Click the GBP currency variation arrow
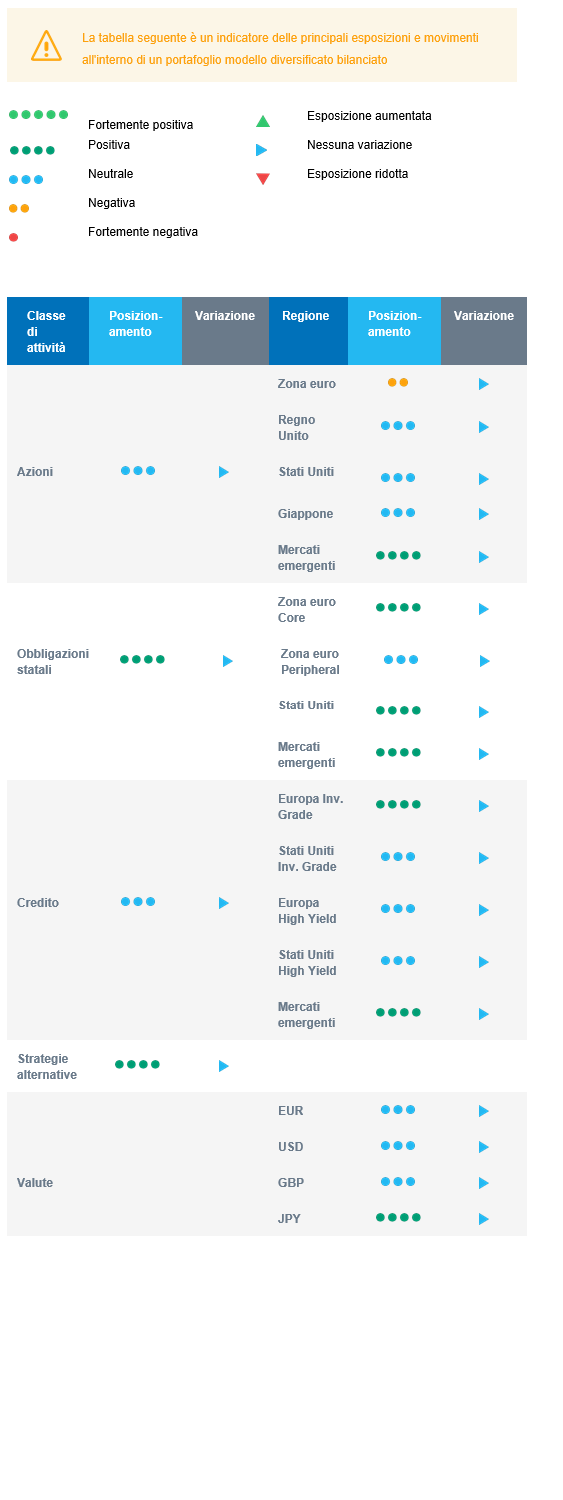563x1500 pixels. (x=484, y=1183)
